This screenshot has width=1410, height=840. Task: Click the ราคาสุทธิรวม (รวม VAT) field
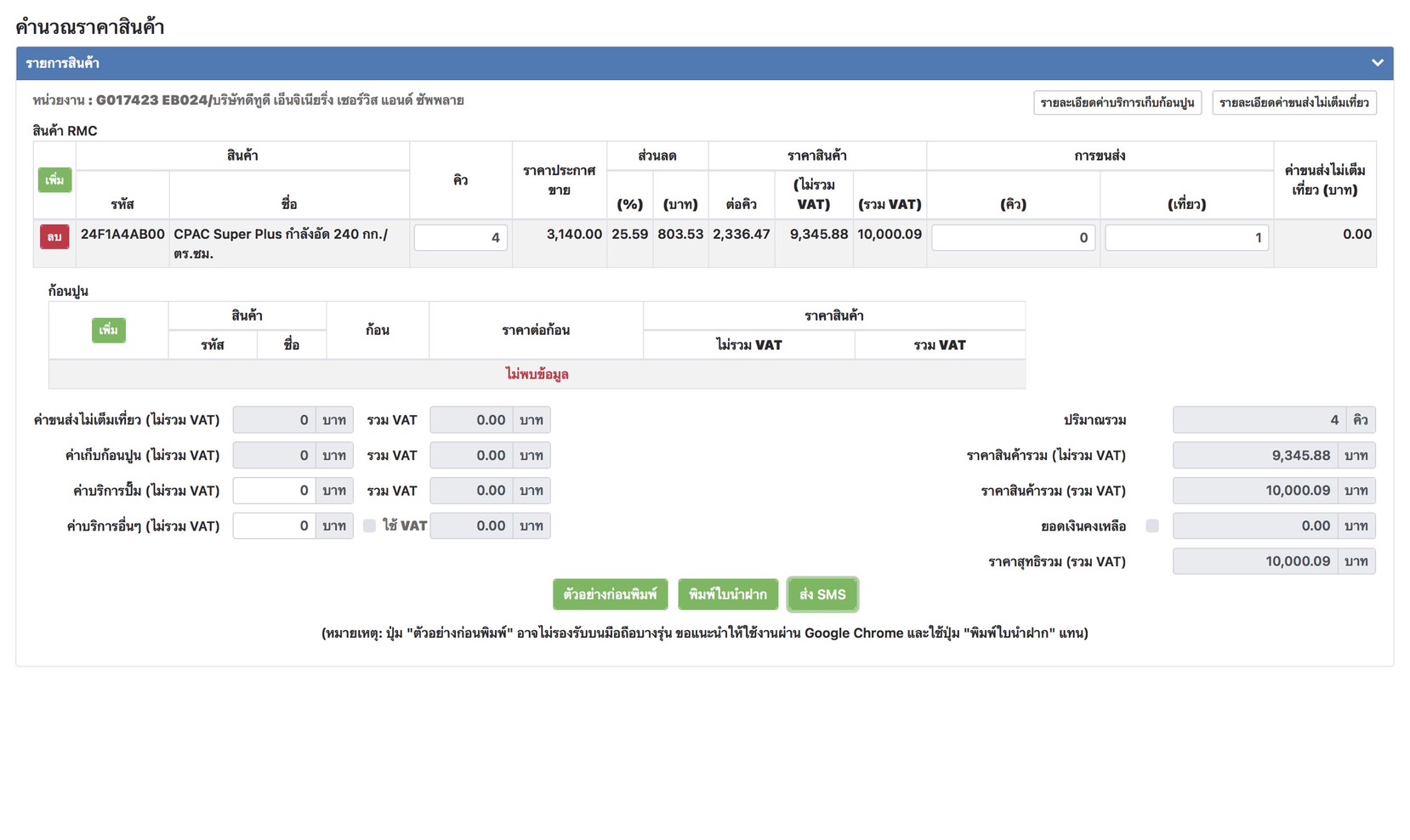pyautogui.click(x=1255, y=561)
